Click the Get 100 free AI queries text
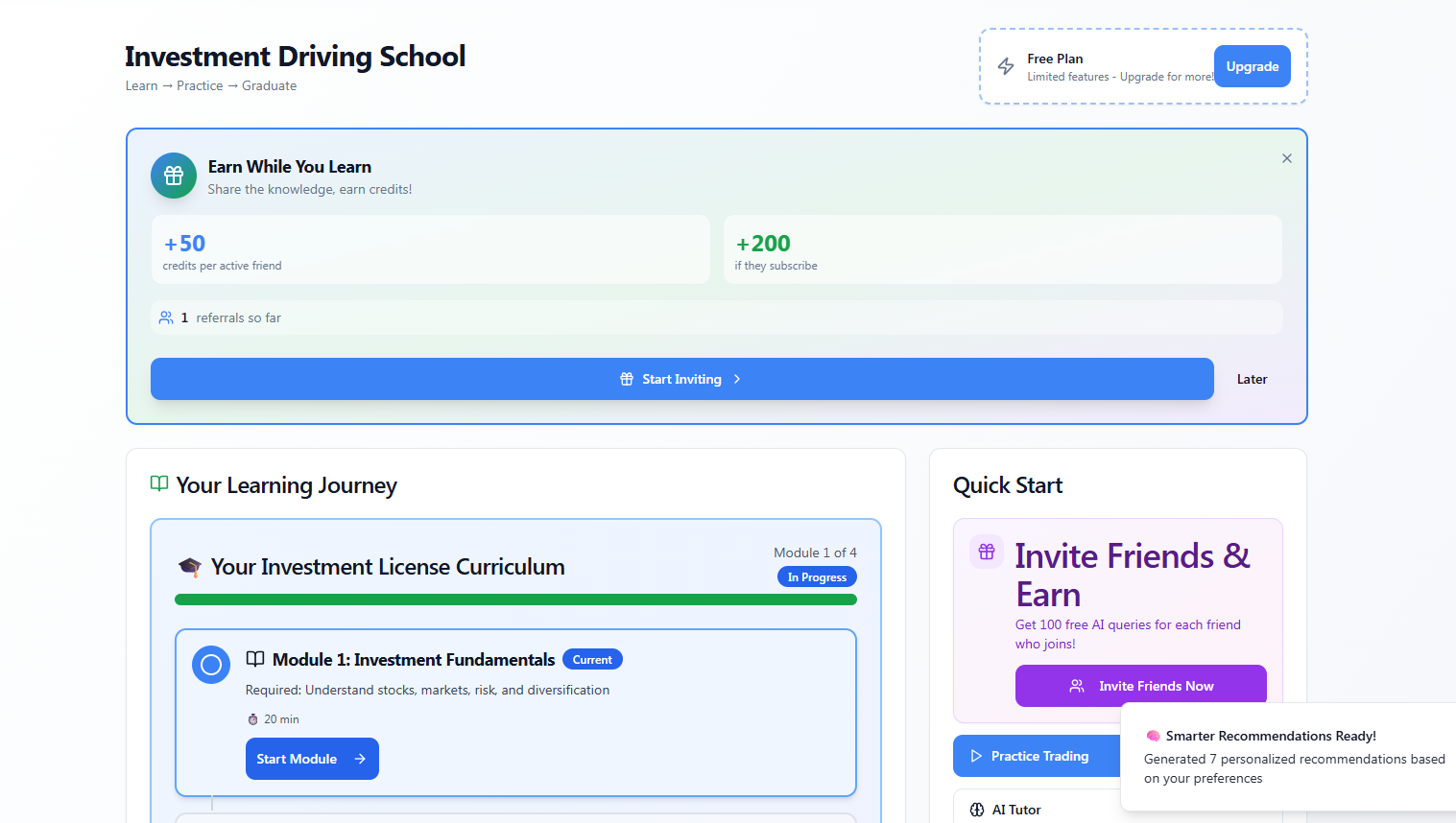 click(x=1128, y=634)
